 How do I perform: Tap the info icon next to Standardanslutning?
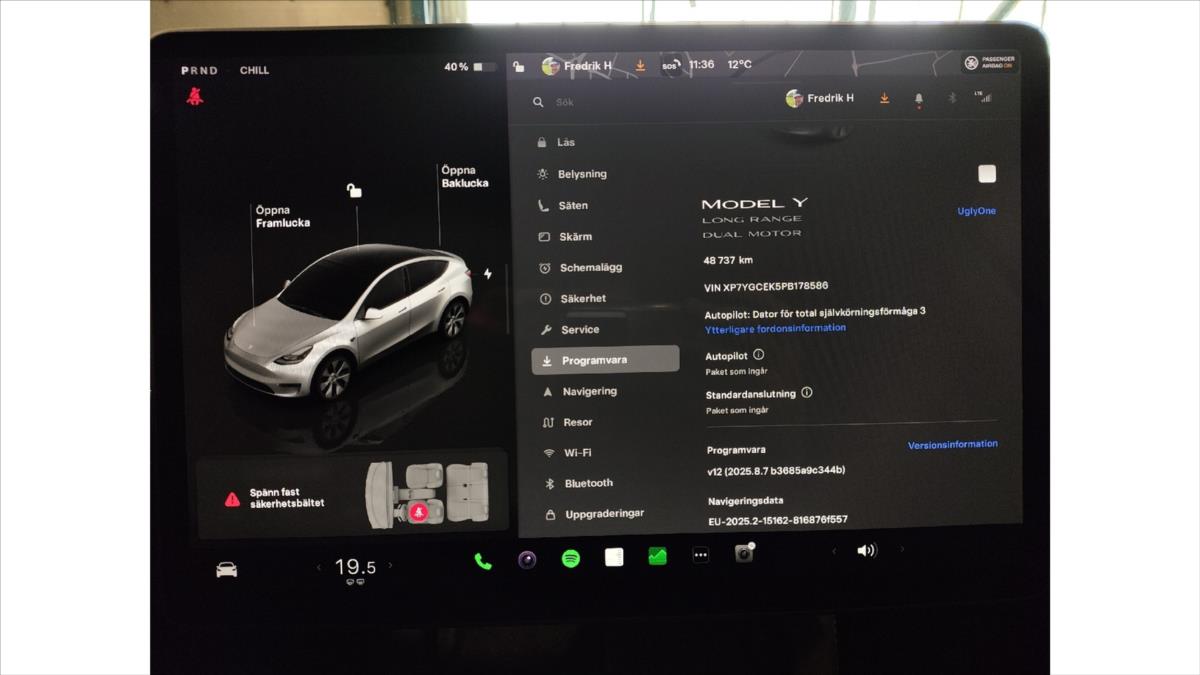pyautogui.click(x=807, y=393)
